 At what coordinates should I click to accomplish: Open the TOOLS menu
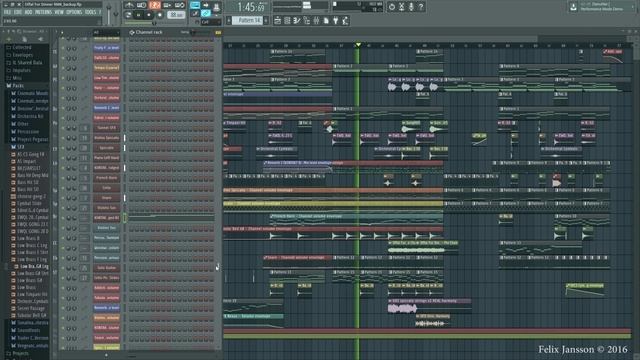tap(91, 13)
